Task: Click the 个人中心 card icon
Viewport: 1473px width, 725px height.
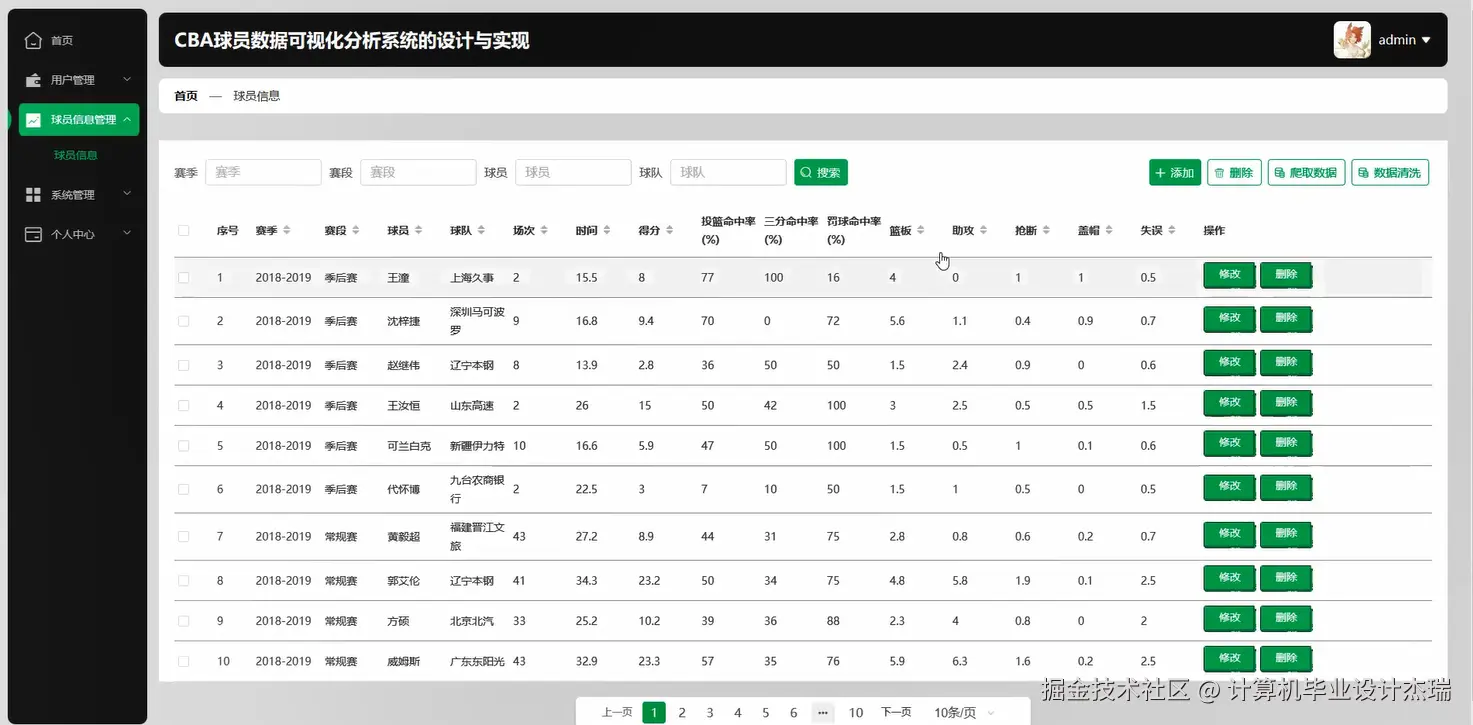Action: click(x=33, y=234)
